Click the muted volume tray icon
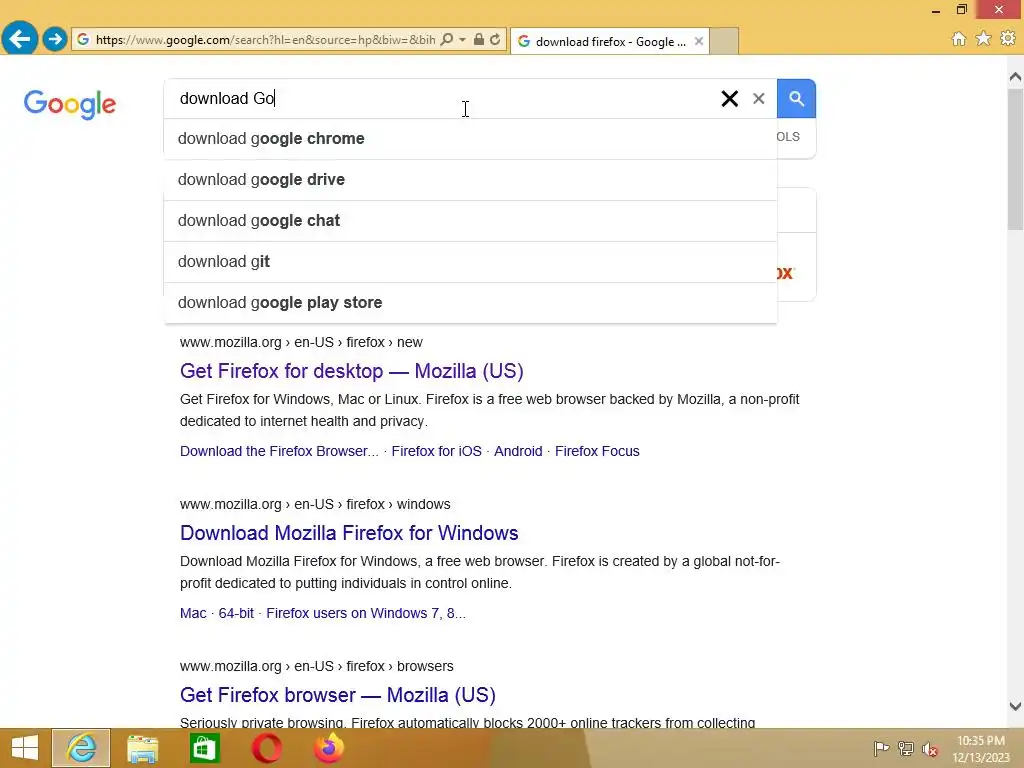This screenshot has height=768, width=1024. click(x=930, y=749)
